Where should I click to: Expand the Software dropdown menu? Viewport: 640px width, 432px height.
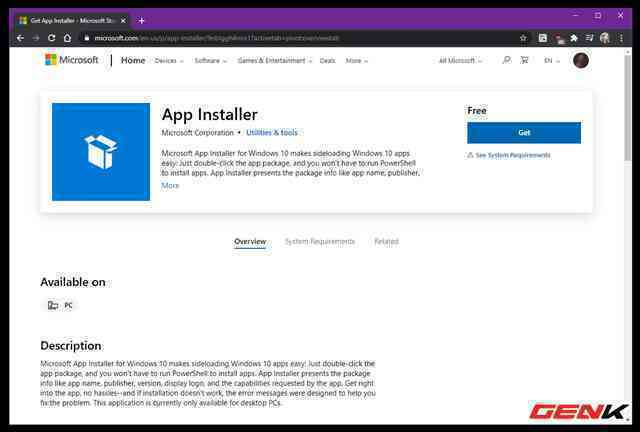(x=211, y=61)
